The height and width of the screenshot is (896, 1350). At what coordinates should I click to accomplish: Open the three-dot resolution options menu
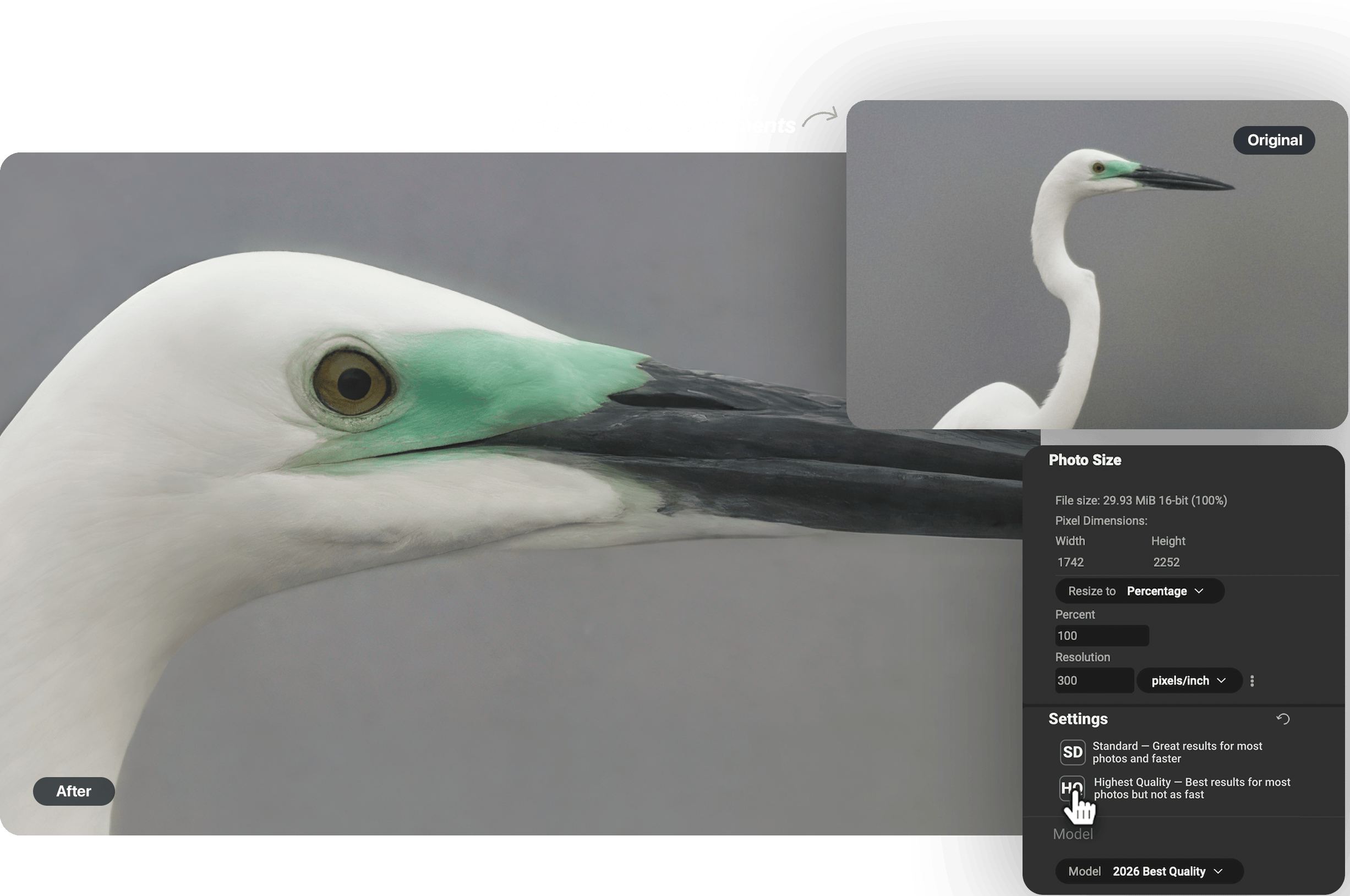click(1251, 681)
